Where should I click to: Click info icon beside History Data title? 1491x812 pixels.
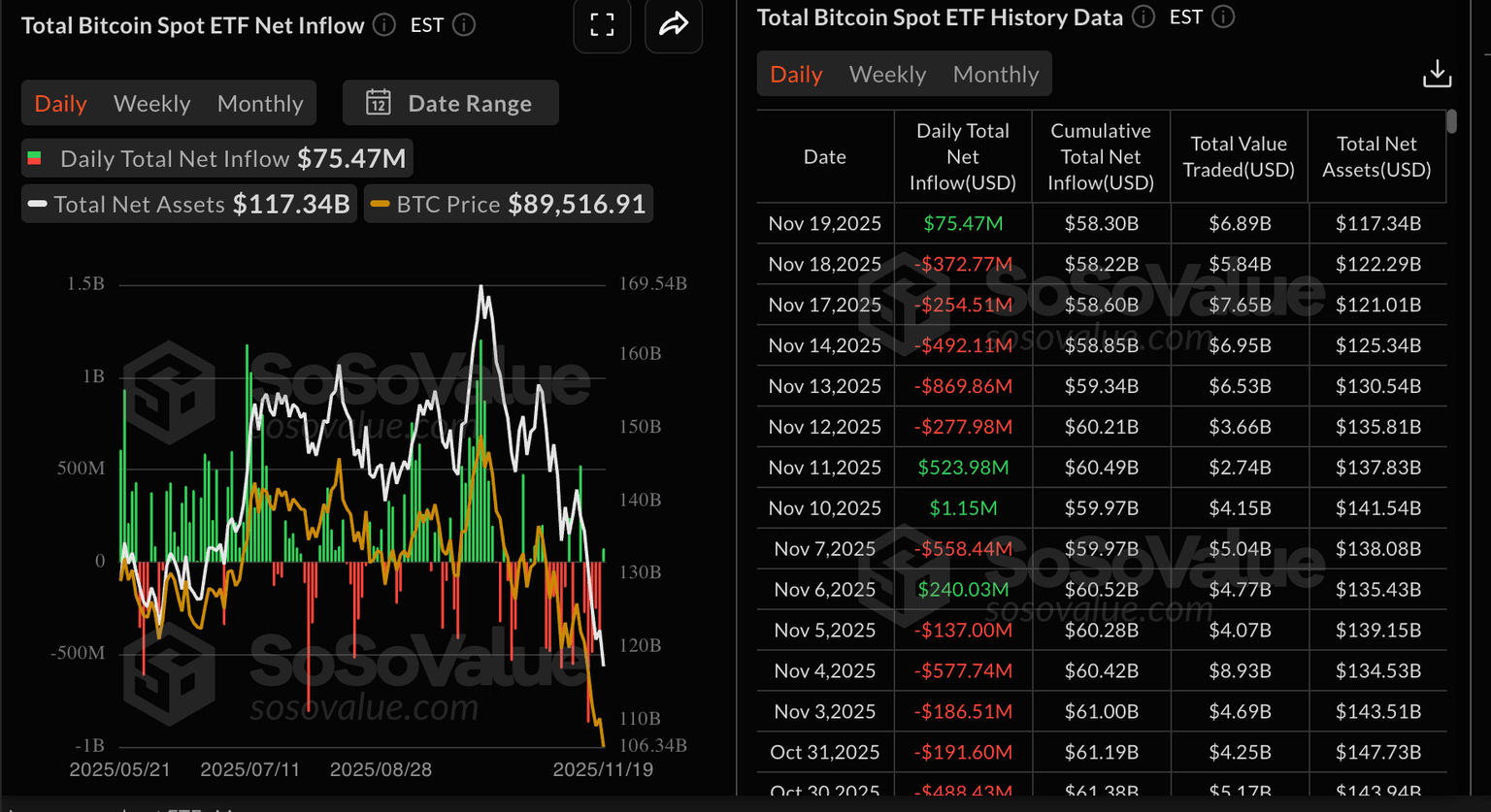(1143, 17)
